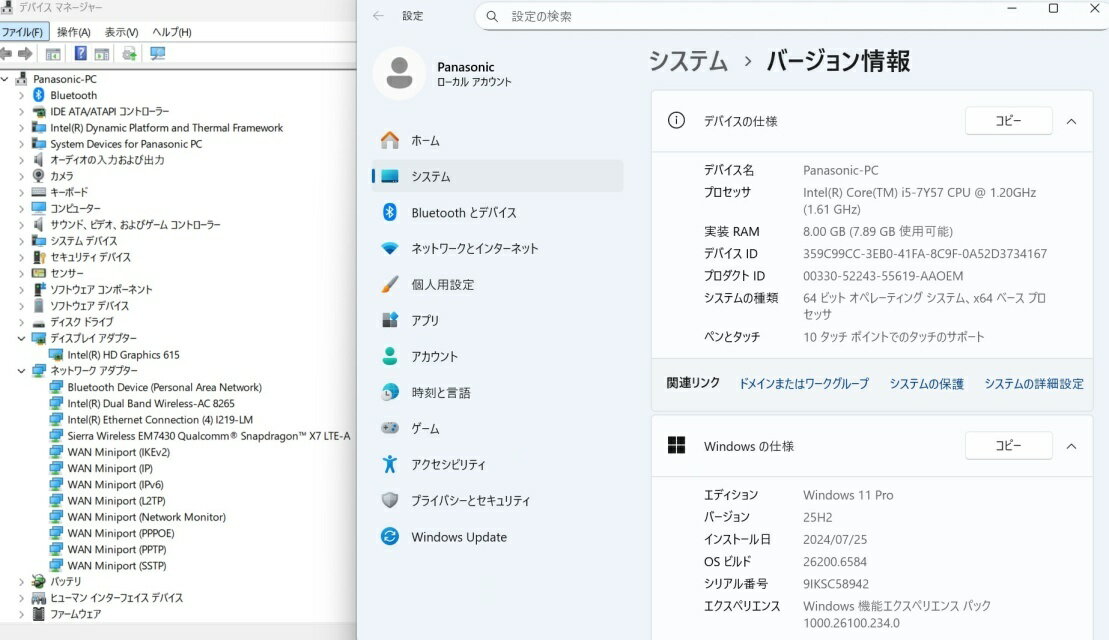Open プライバシーとセキュリティ settings
1109x640 pixels.
470,501
